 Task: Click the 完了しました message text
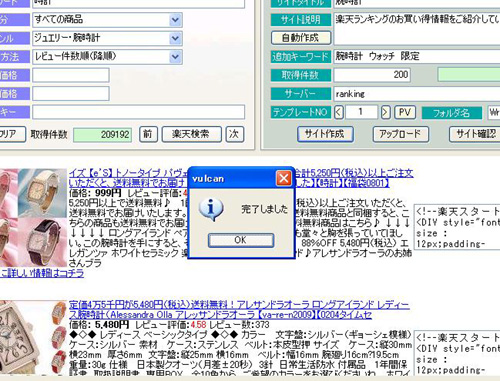[264, 209]
